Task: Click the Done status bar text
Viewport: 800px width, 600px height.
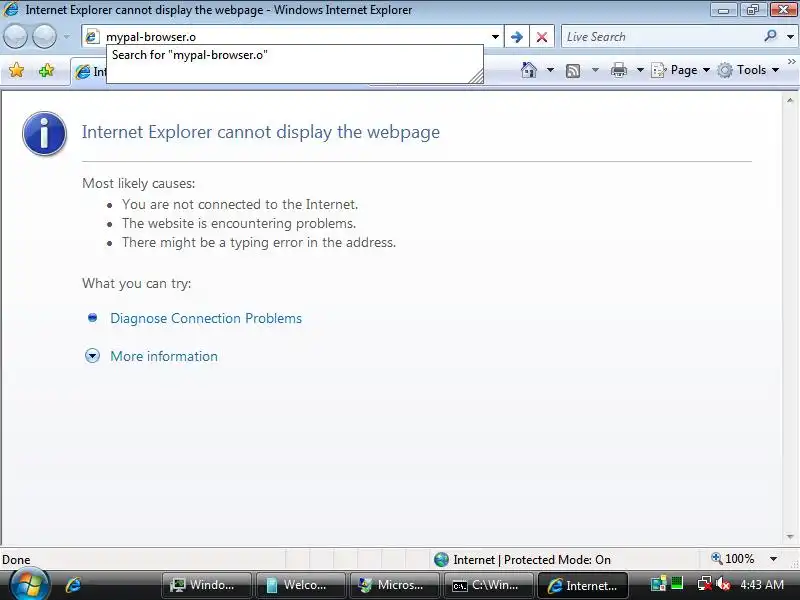Action: pyautogui.click(x=16, y=560)
